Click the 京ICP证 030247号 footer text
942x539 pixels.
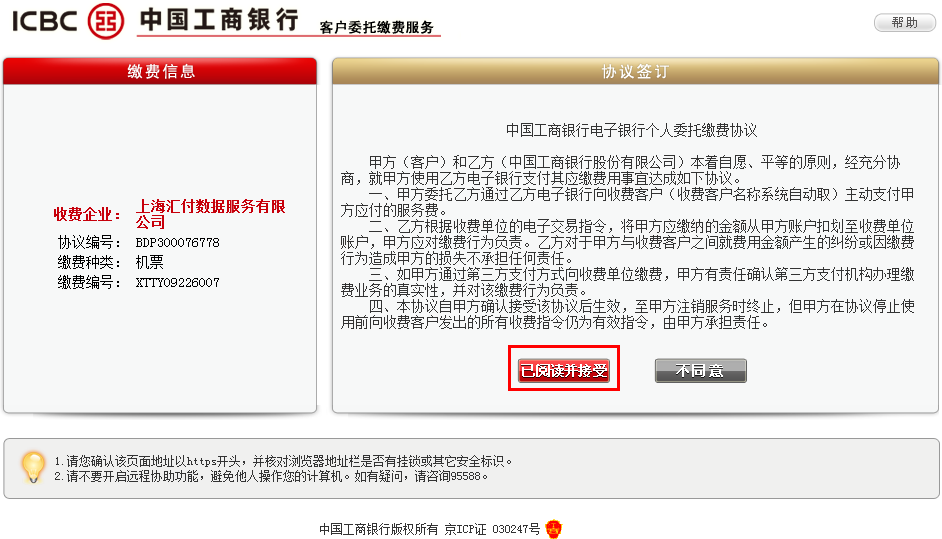(x=492, y=529)
